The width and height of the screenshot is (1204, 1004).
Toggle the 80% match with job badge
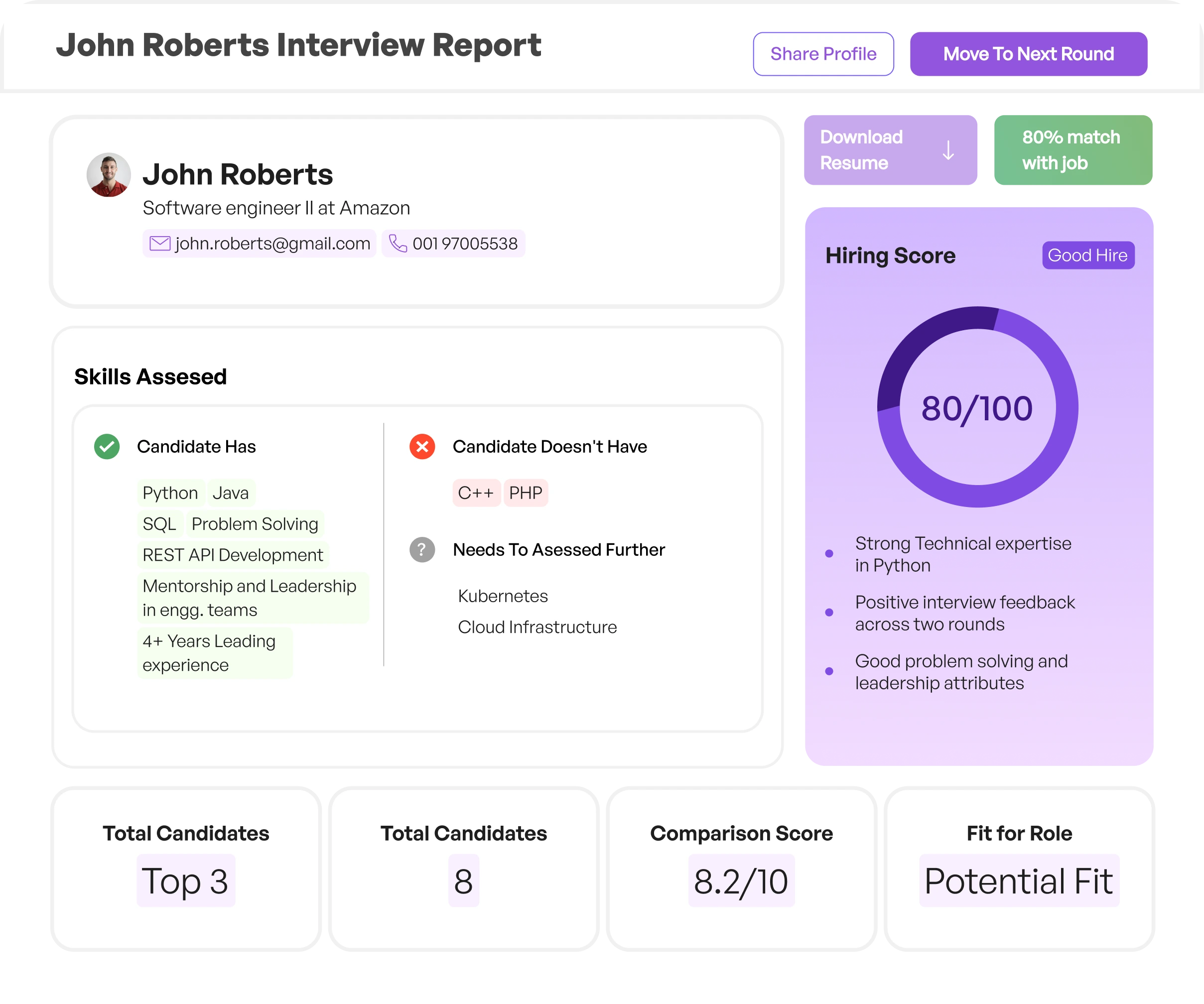coord(1072,149)
